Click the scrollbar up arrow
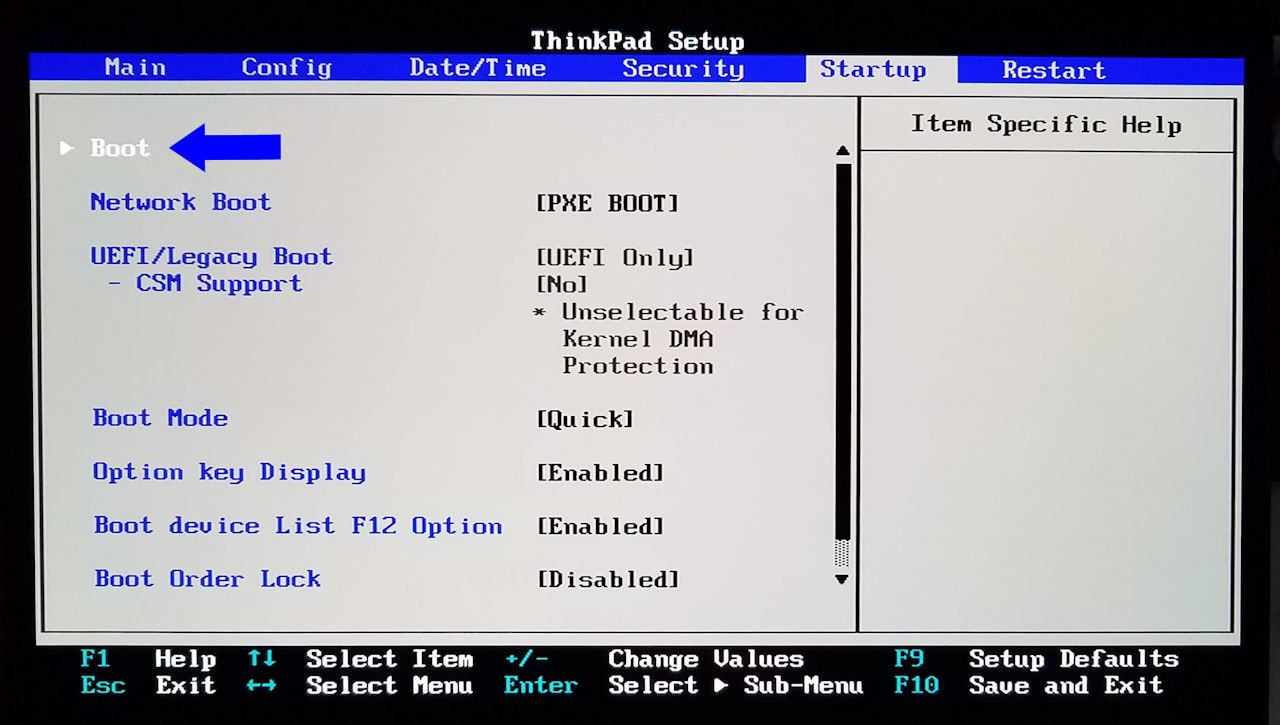This screenshot has width=1280, height=725. (x=842, y=151)
